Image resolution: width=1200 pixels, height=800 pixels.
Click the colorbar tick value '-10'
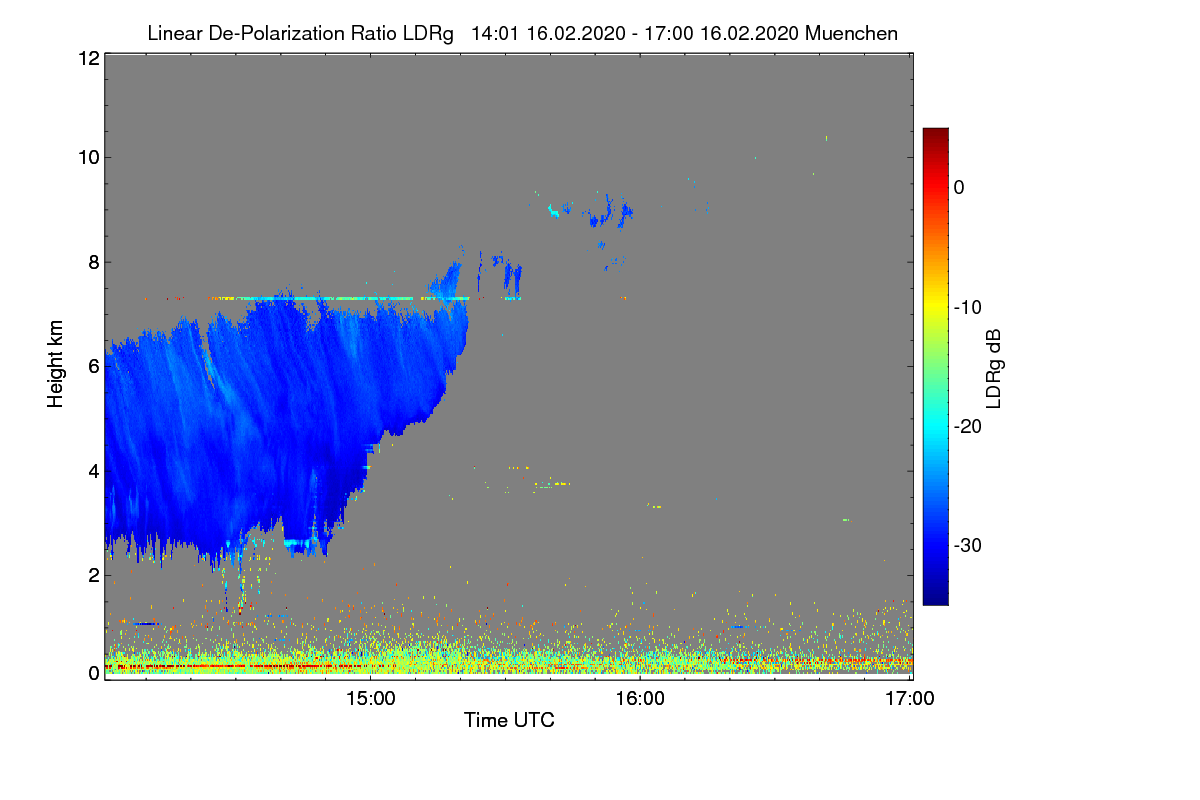pos(968,307)
